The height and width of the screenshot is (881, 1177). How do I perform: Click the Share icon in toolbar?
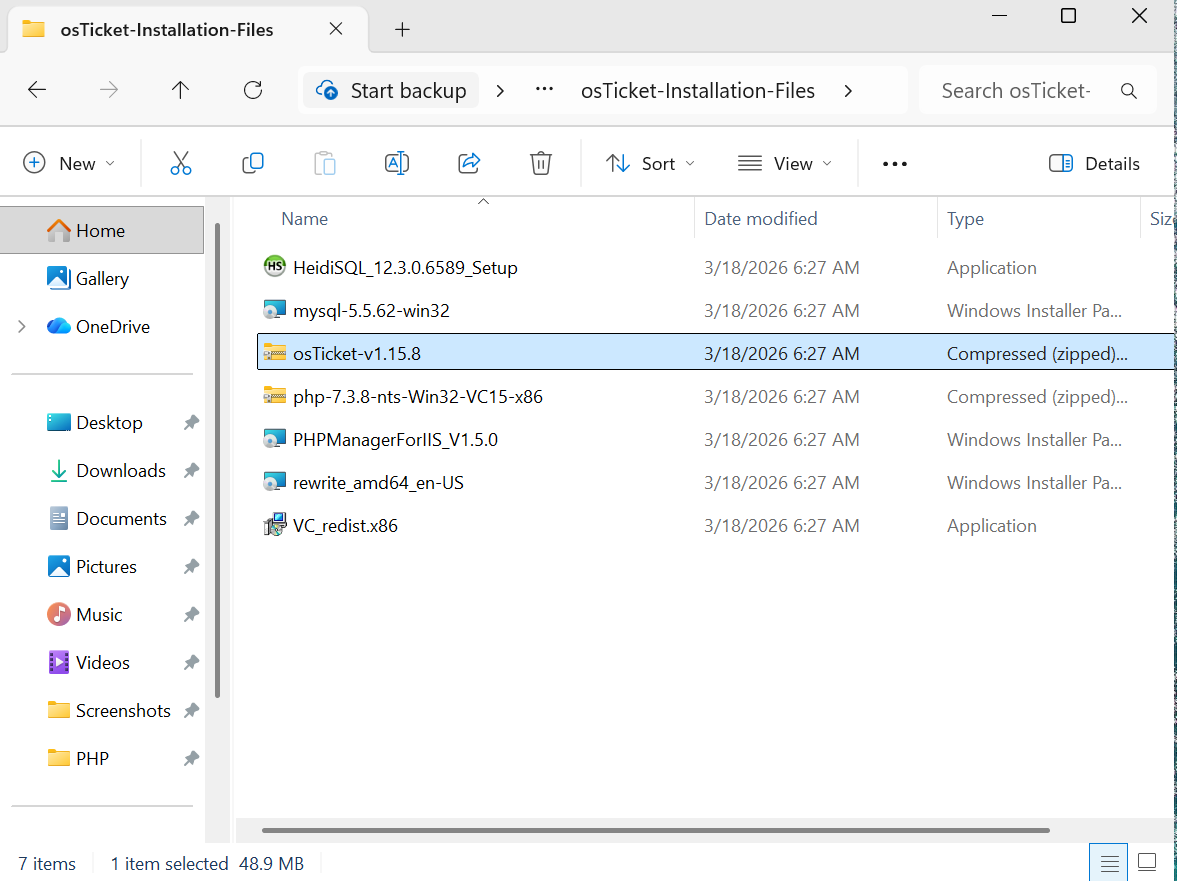[x=469, y=163]
